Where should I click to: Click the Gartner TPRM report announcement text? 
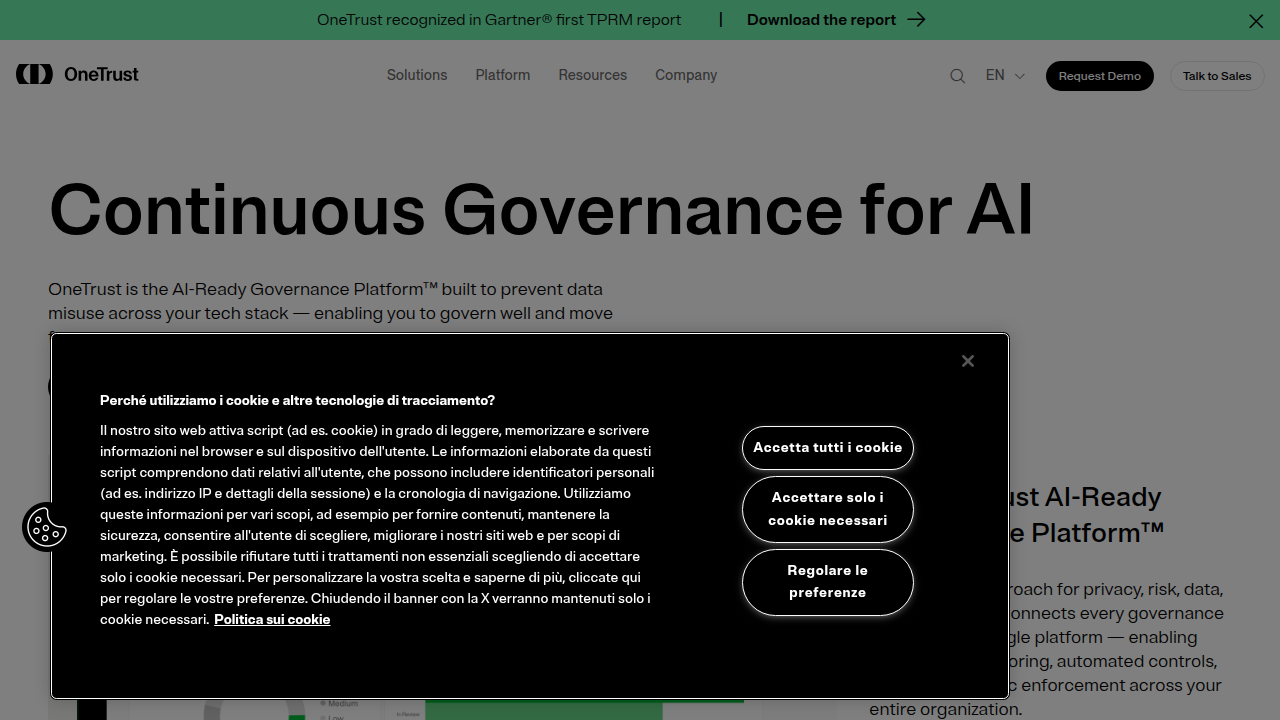coord(499,20)
